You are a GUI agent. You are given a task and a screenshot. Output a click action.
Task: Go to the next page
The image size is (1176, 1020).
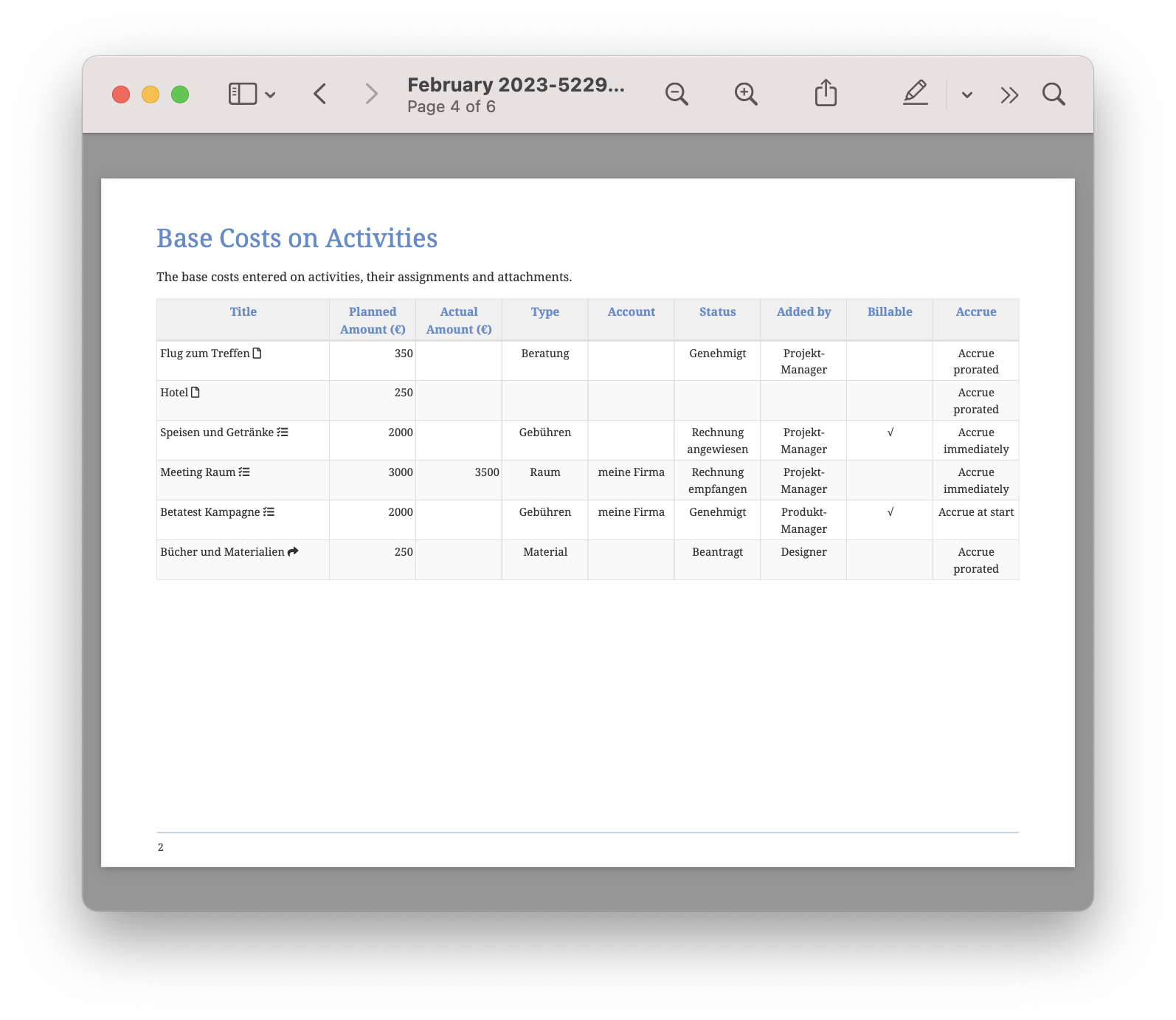pyautogui.click(x=371, y=94)
